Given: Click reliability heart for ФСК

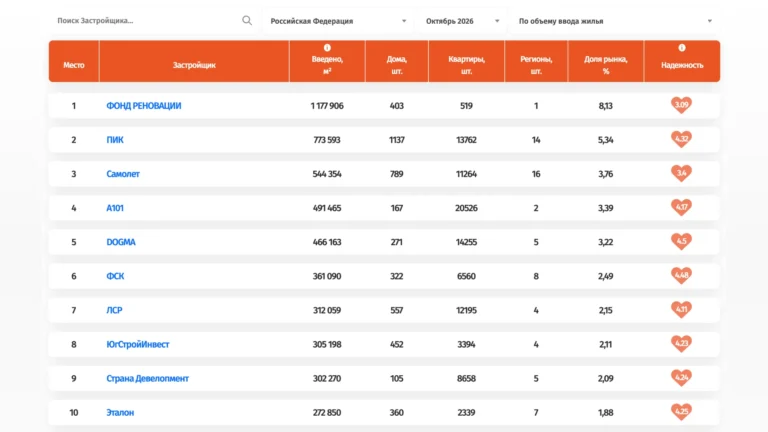Looking at the screenshot, I should 681,275.
